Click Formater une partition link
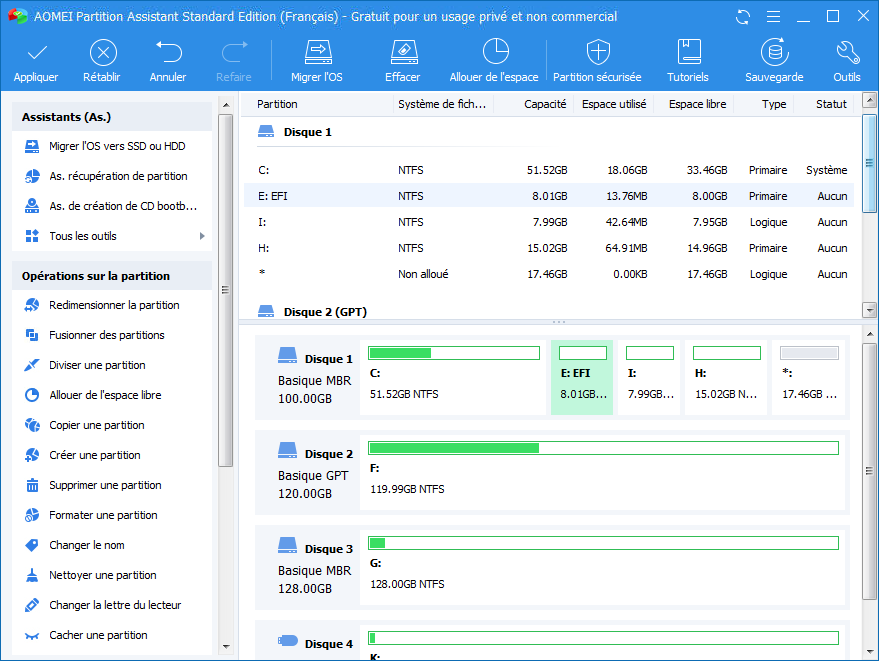Screen dimensions: 879x661 [x=103, y=515]
